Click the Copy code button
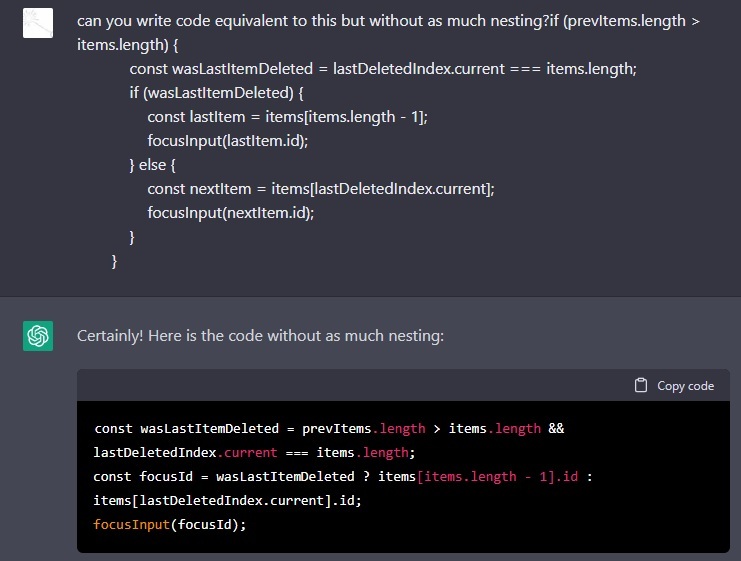Screen dimensions: 741x561 click(674, 386)
